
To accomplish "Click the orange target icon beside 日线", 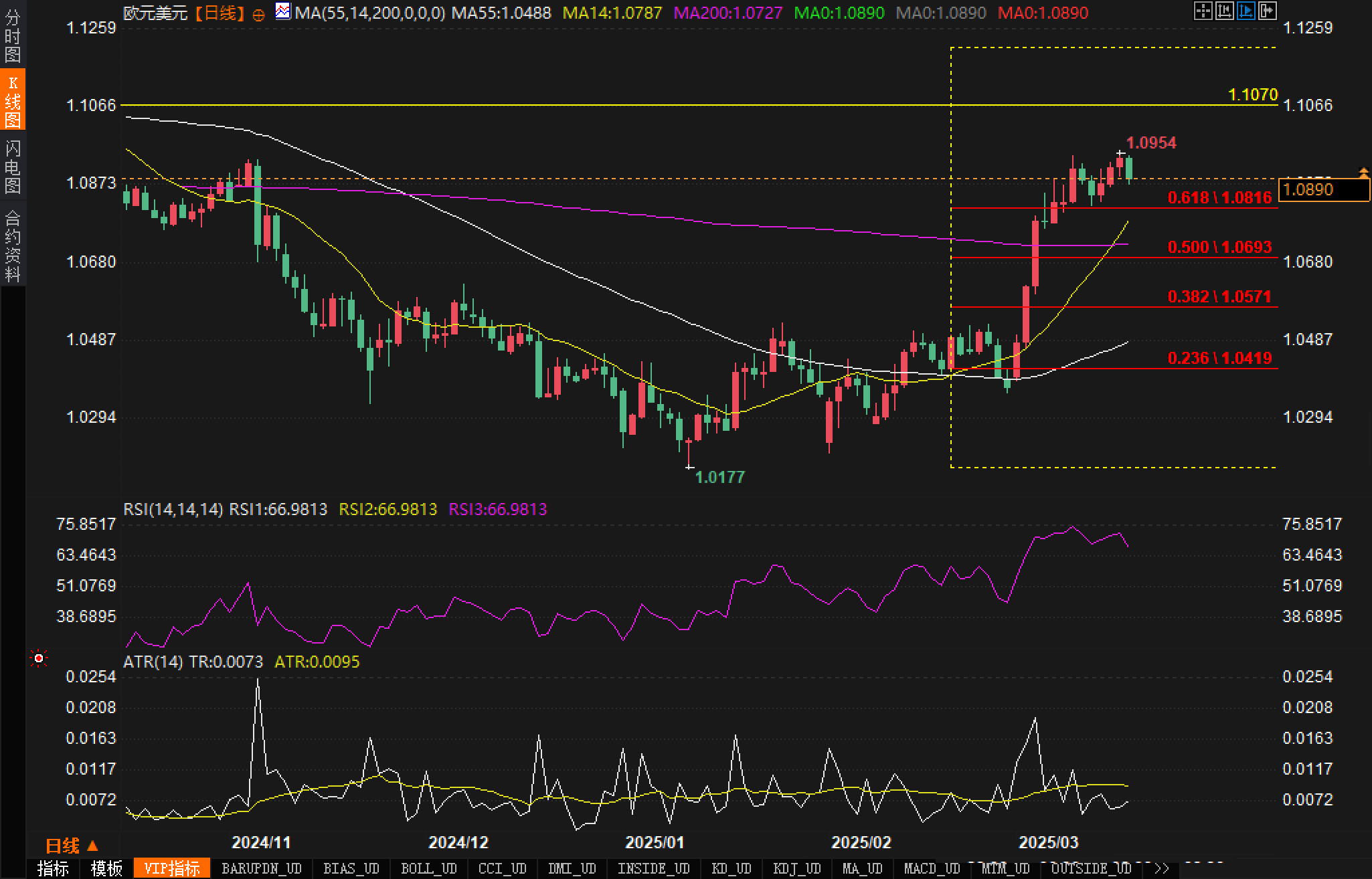I will tap(258, 15).
